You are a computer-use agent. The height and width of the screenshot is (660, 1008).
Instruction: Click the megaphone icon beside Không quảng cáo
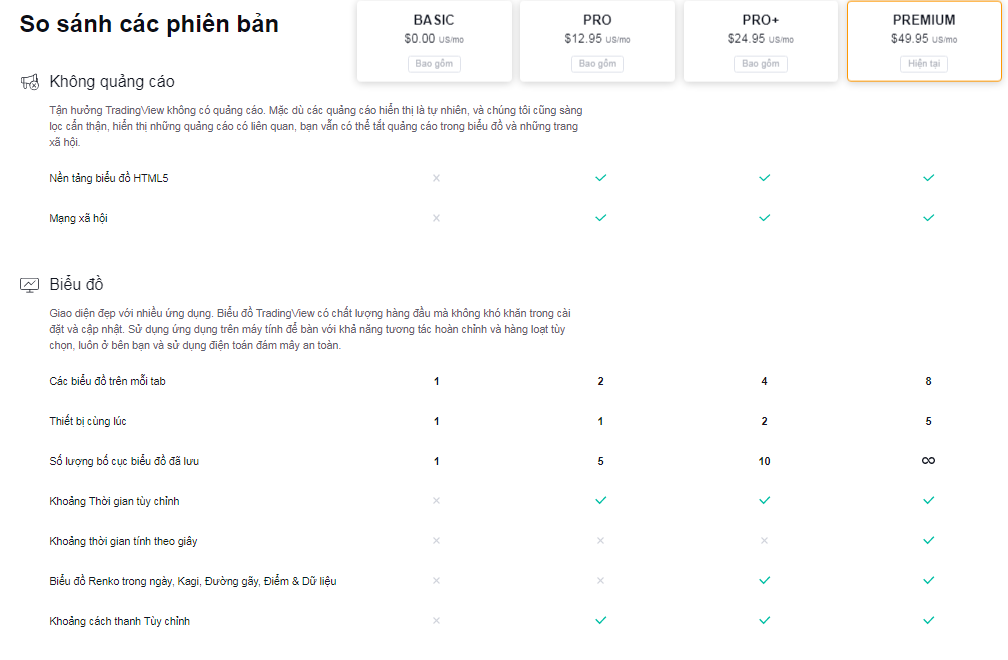[29, 82]
